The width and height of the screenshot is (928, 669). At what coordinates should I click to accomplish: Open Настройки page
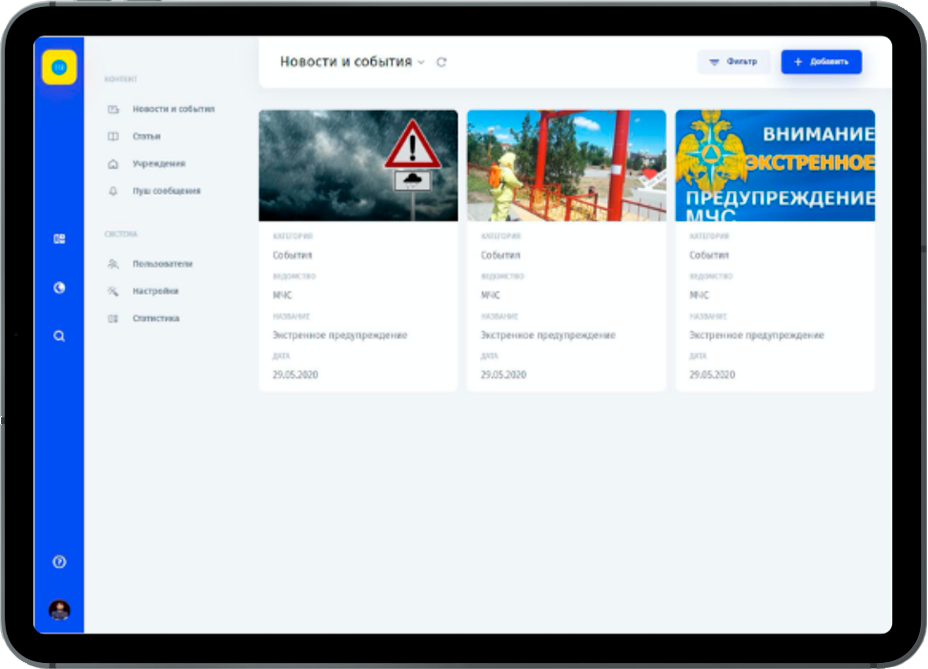(x=155, y=291)
